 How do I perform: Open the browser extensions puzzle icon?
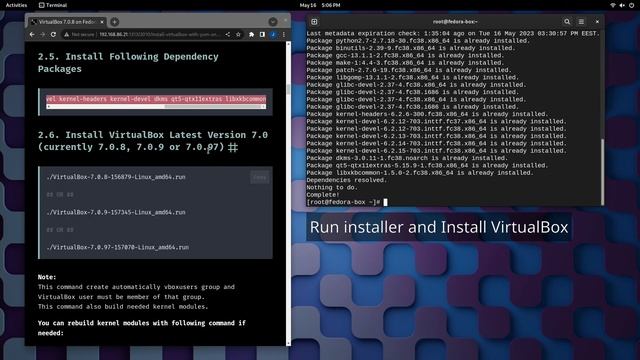coord(251,35)
